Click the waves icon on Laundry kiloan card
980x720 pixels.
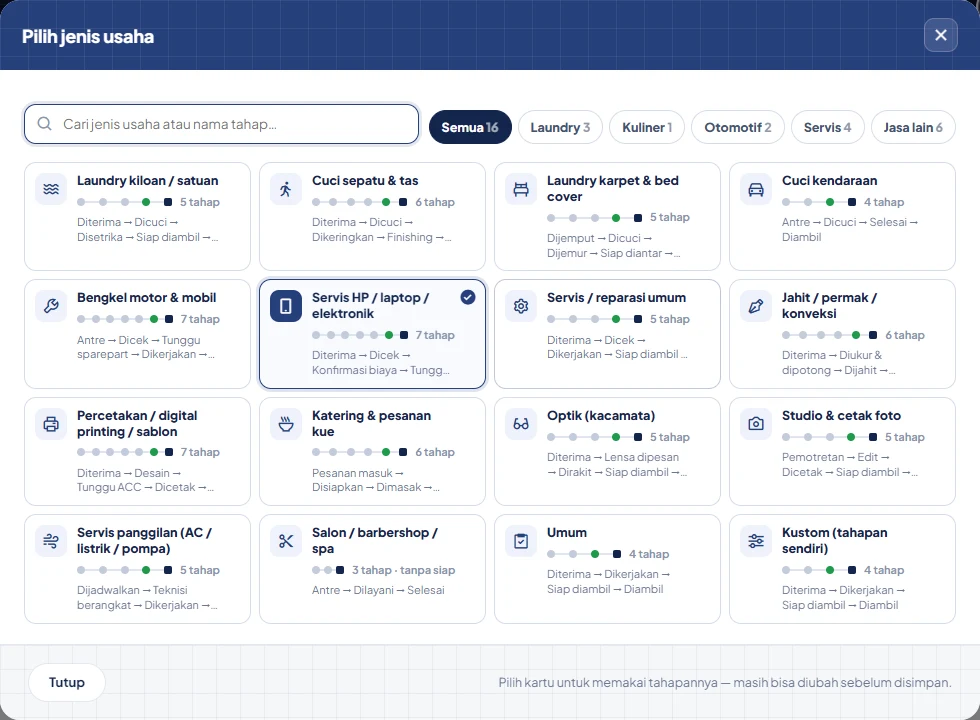pos(51,189)
